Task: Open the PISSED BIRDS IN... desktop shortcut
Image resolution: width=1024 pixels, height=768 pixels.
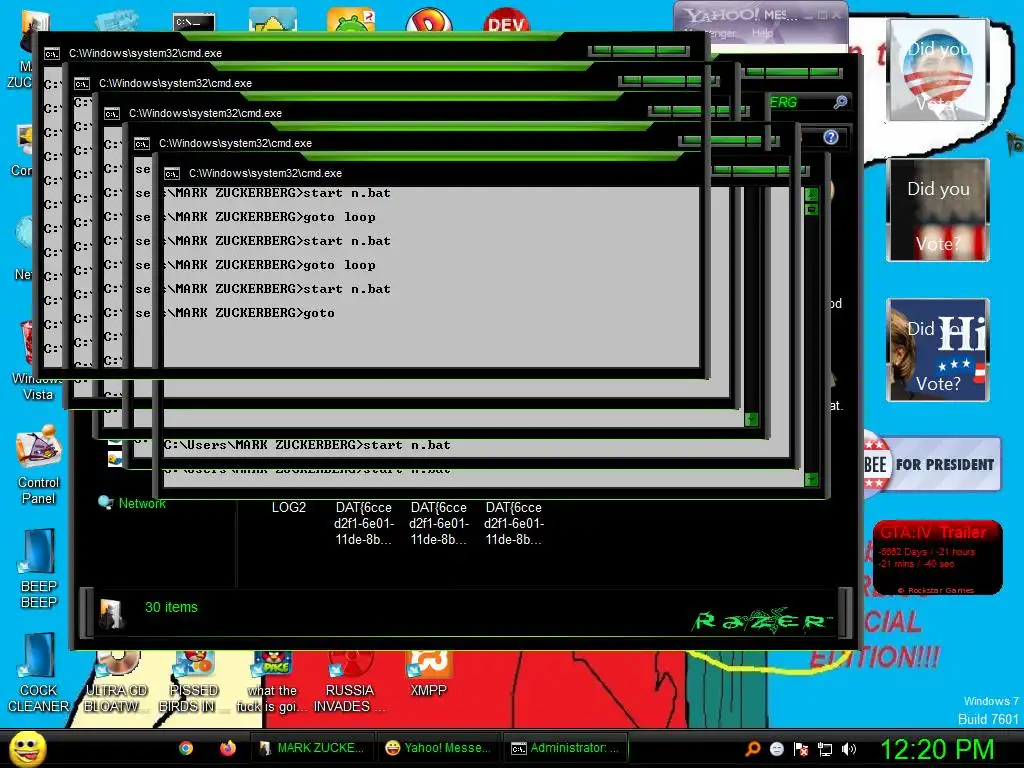Action: 193,682
